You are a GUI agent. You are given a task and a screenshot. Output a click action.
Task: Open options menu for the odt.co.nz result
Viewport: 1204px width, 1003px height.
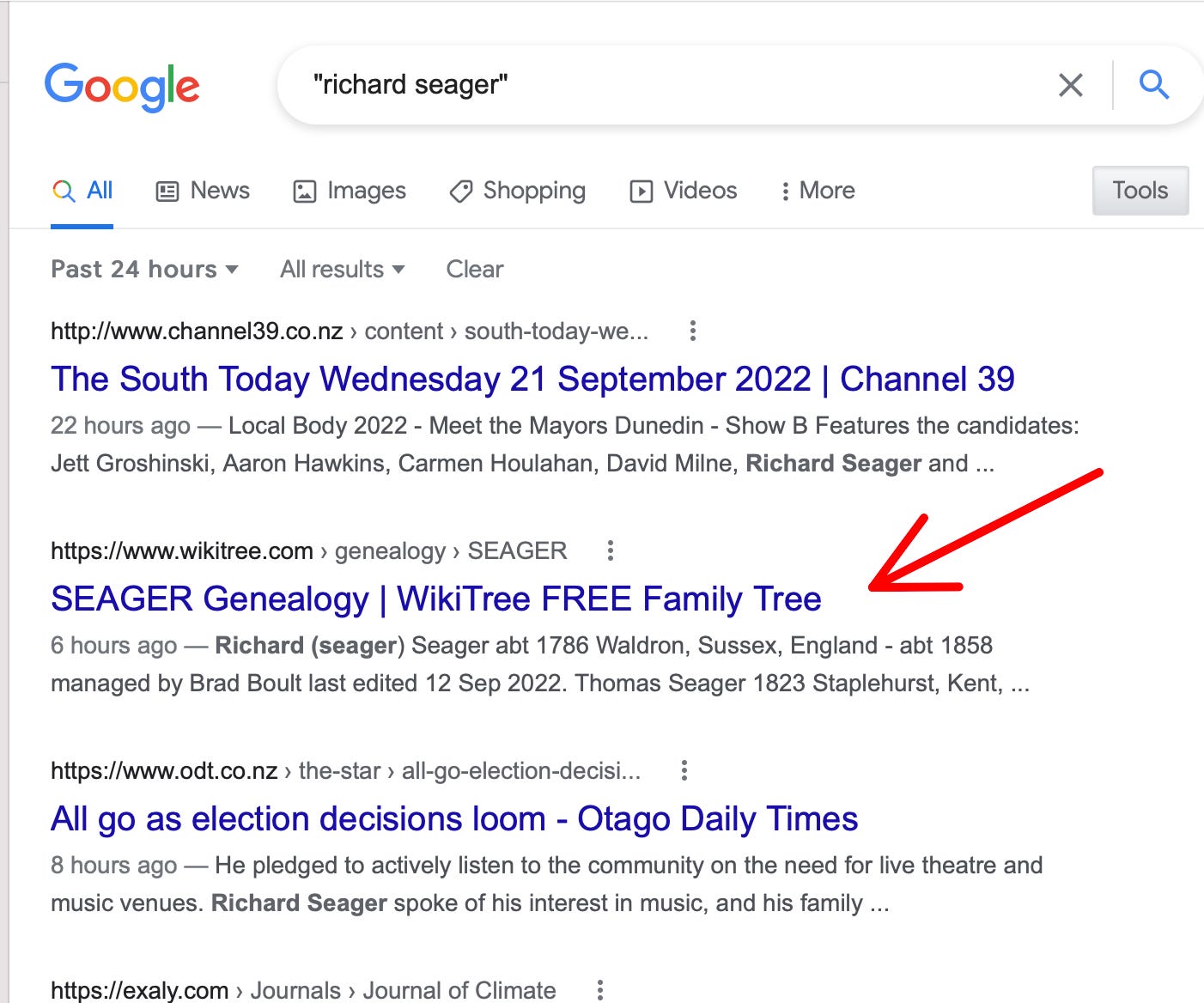684,770
